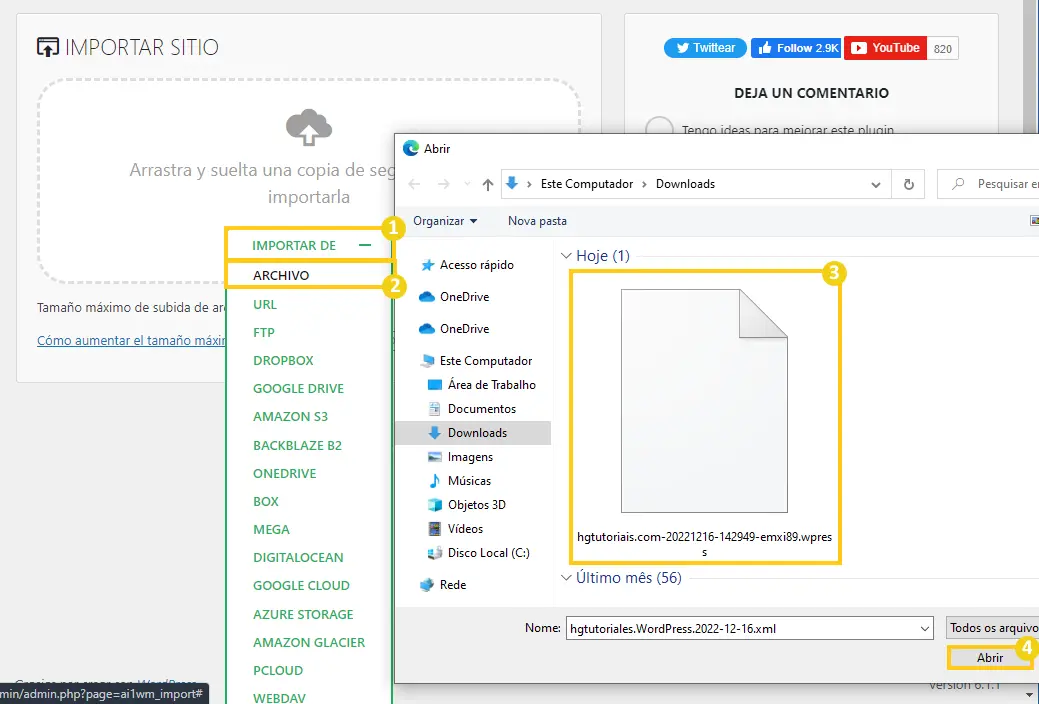Screen dimensions: 1039x704
Task: Open Imagens folder in sidebar
Action: 461,457
